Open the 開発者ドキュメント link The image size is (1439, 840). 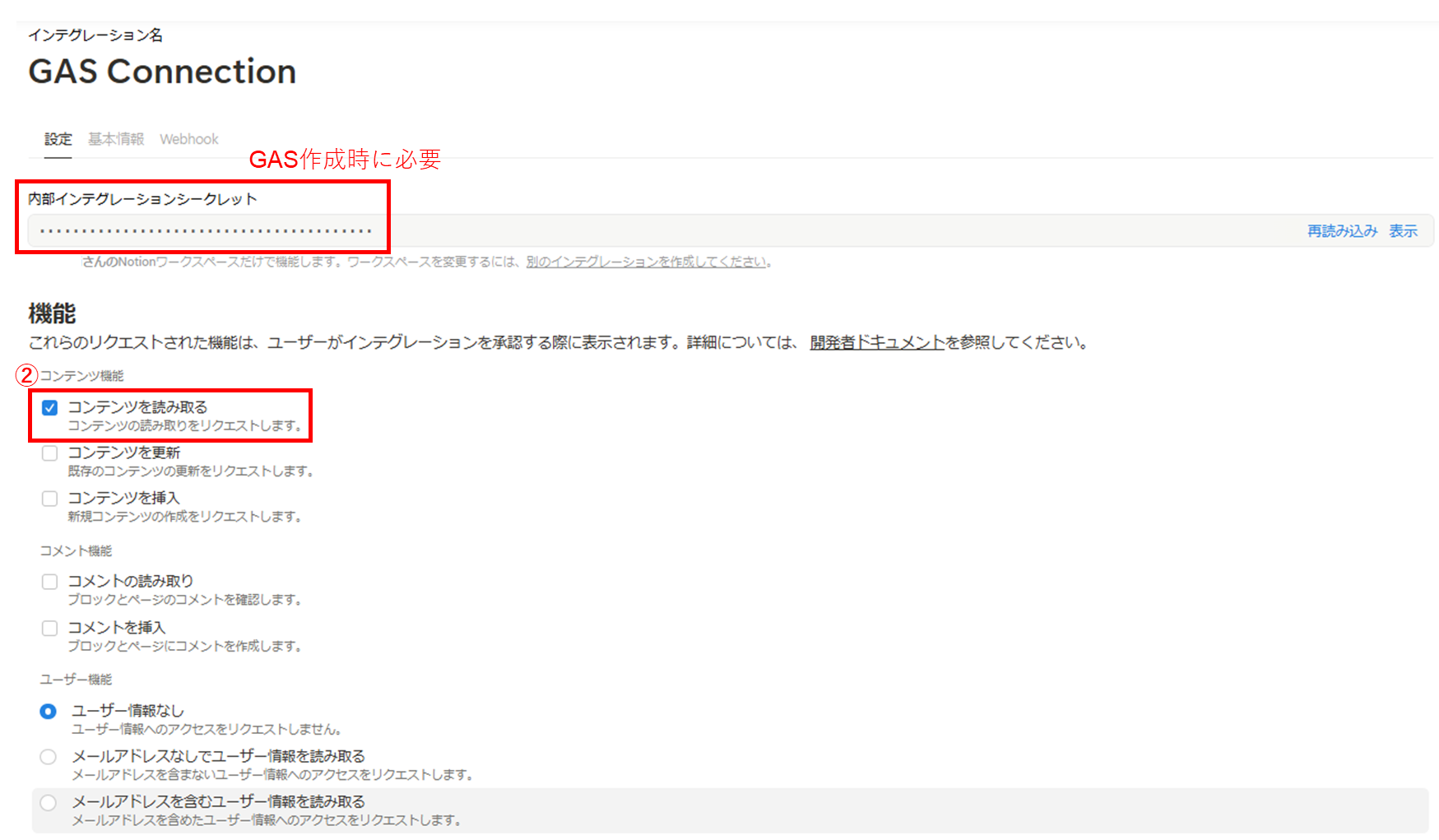tap(876, 343)
